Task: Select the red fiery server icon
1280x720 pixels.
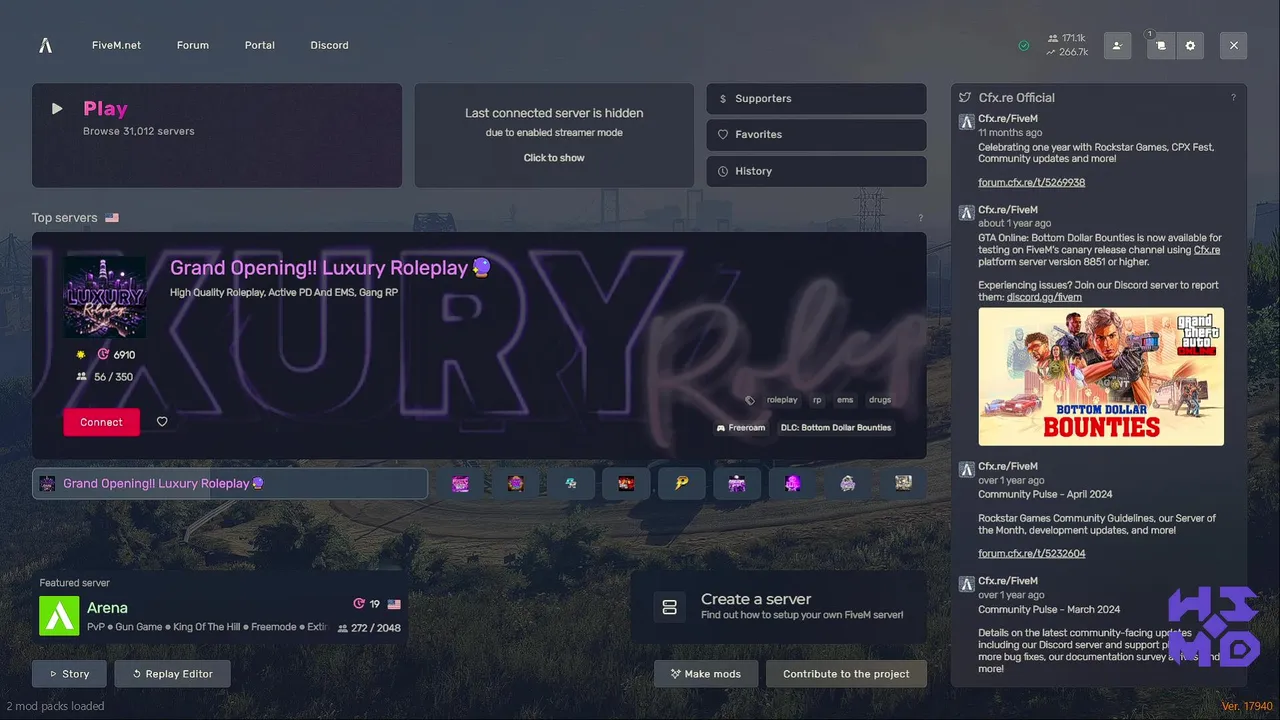Action: pos(626,483)
